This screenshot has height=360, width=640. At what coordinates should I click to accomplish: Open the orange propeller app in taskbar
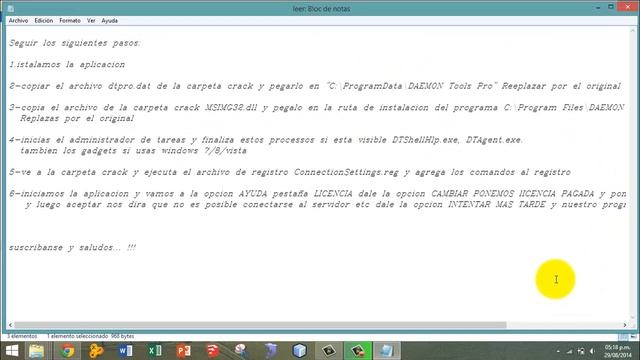[x=96, y=351]
